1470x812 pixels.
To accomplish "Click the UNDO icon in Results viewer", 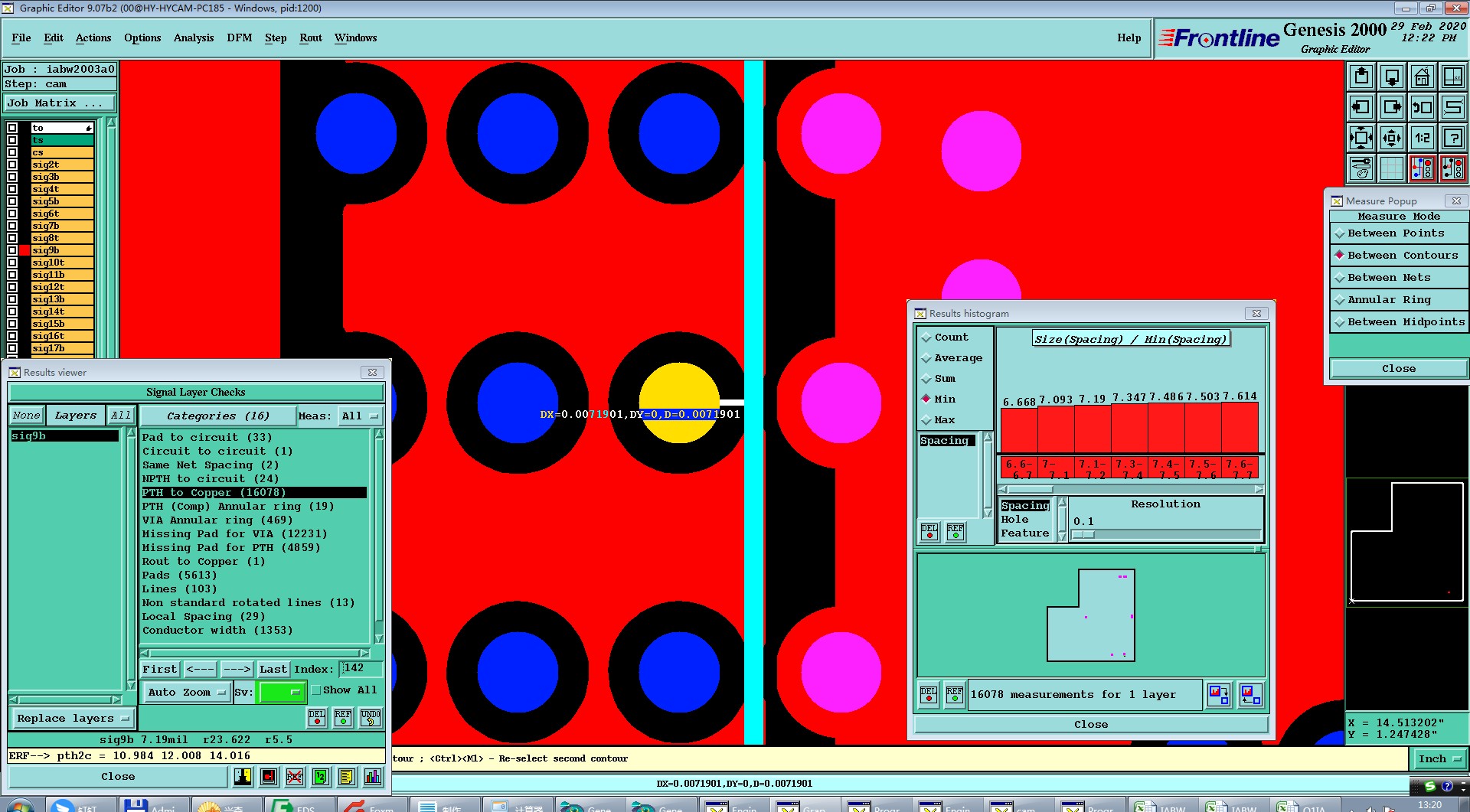I will 371,717.
